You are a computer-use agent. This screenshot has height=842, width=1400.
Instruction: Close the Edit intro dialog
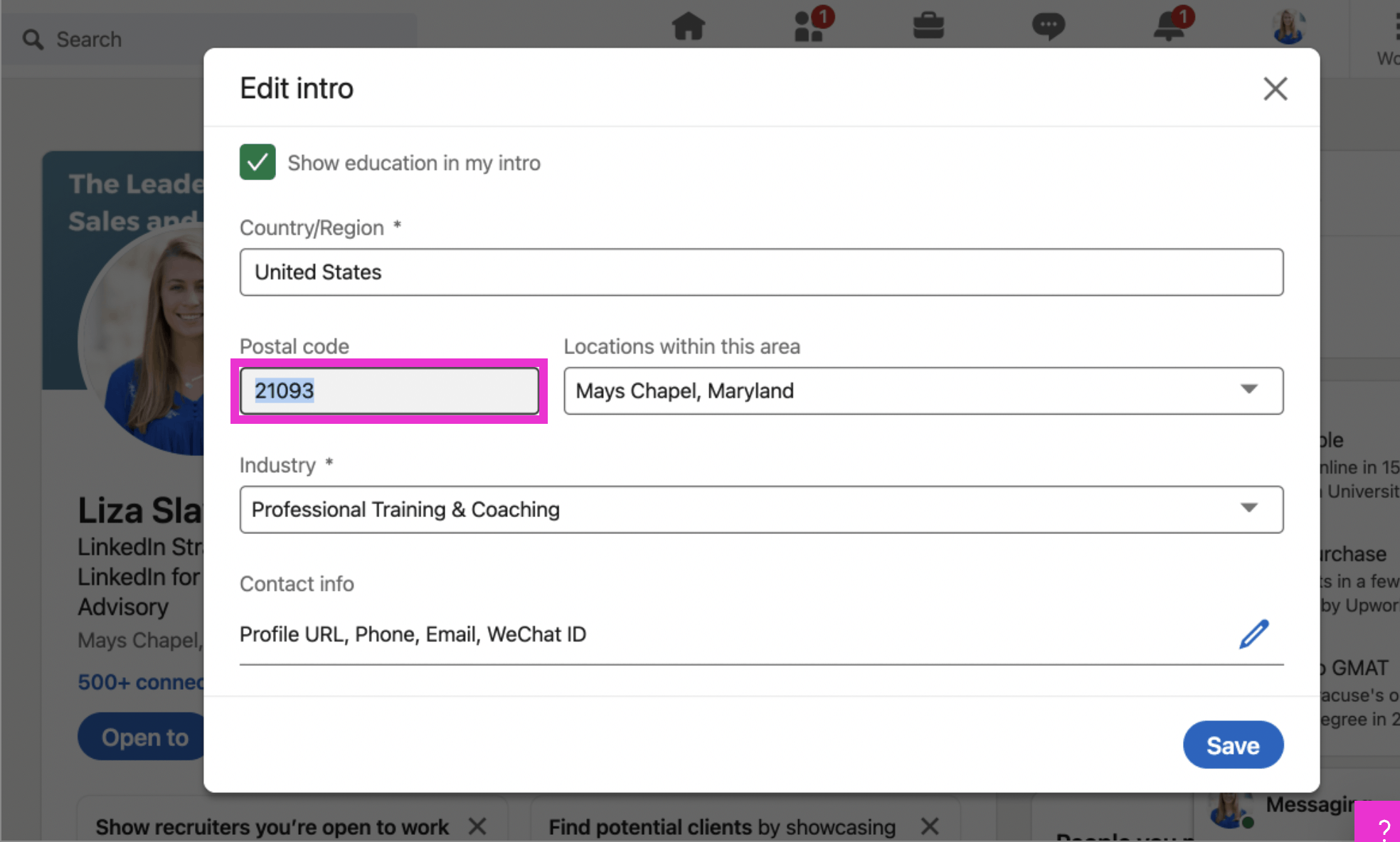pyautogui.click(x=1275, y=89)
